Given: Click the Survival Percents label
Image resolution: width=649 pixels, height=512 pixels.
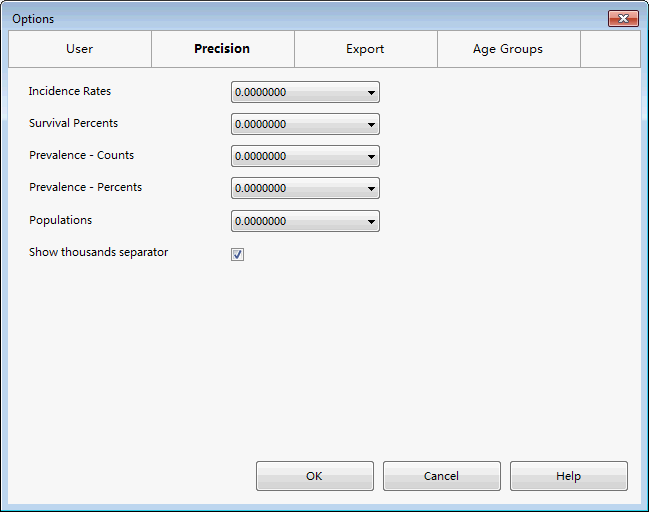Looking at the screenshot, I should click(x=73, y=124).
